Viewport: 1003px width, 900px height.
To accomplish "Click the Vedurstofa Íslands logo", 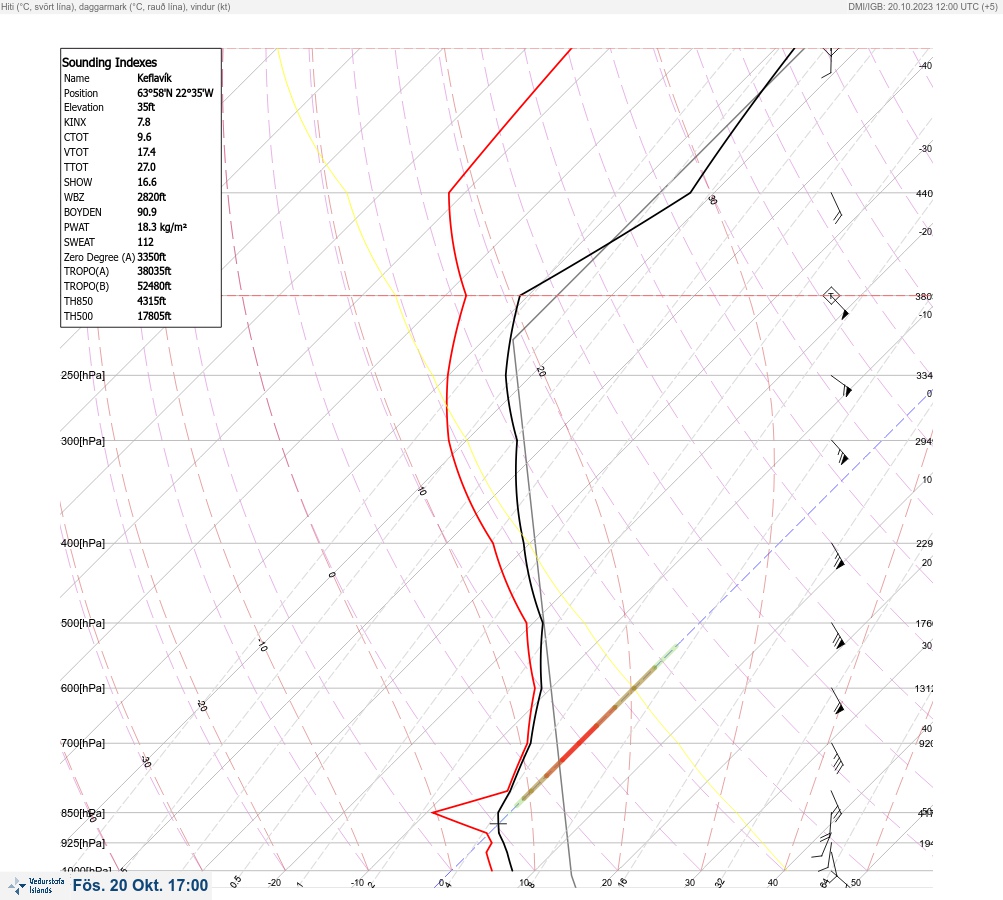I will [36, 886].
